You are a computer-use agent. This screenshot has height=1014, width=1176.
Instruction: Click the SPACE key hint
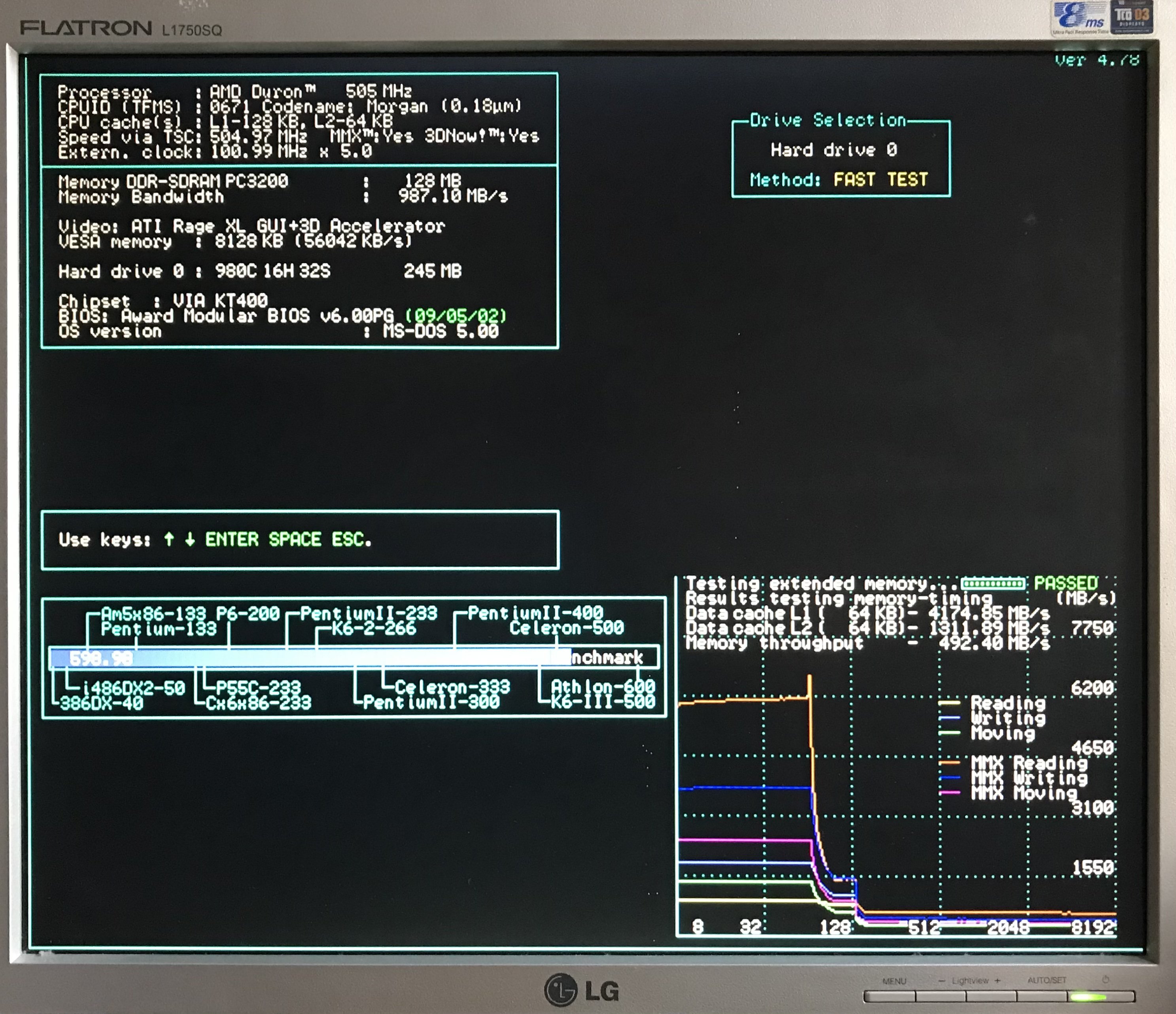point(295,539)
